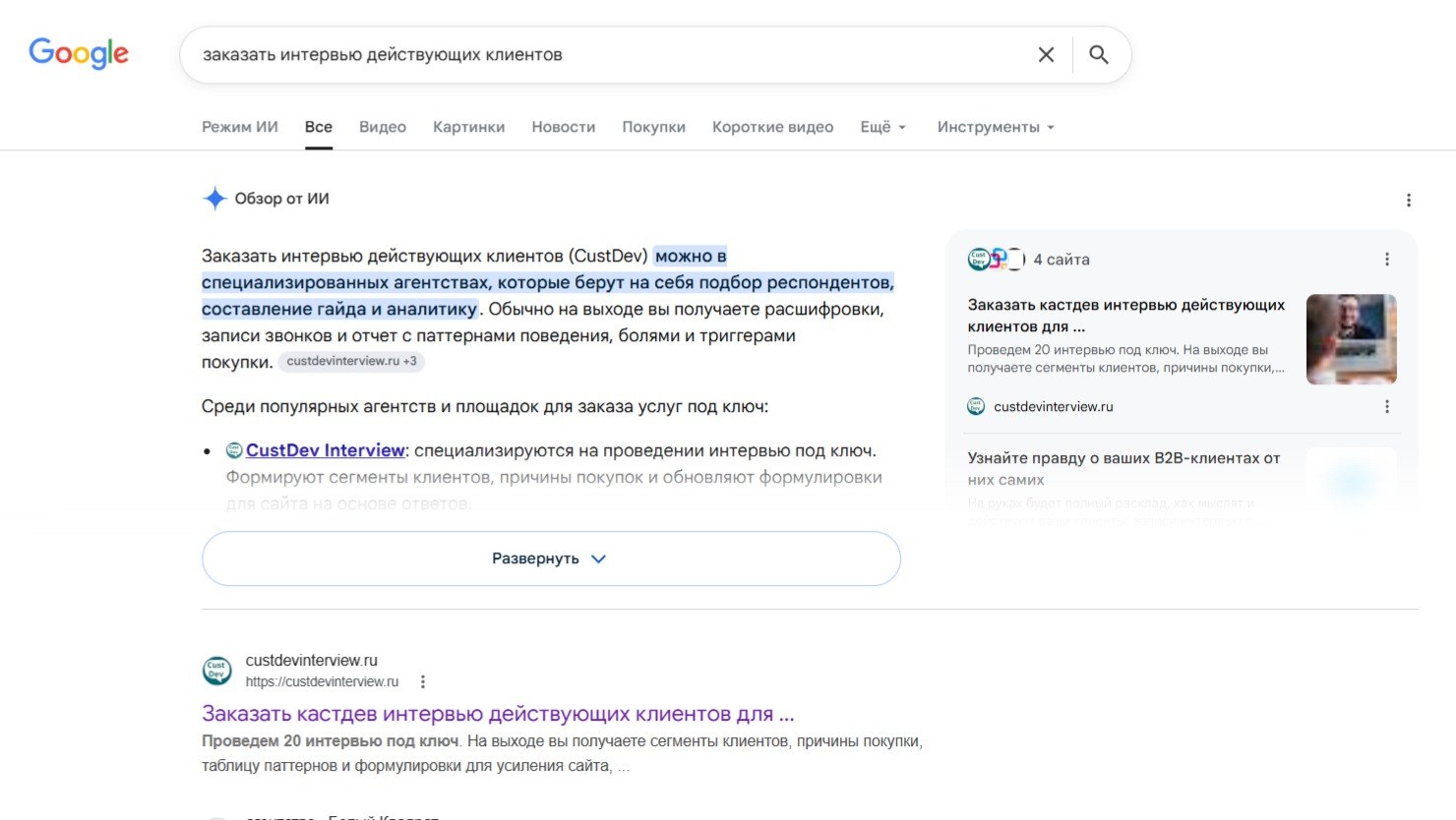The width and height of the screenshot is (1456, 820).
Task: Click the small favicon before CustDev Interview link
Action: click(234, 450)
